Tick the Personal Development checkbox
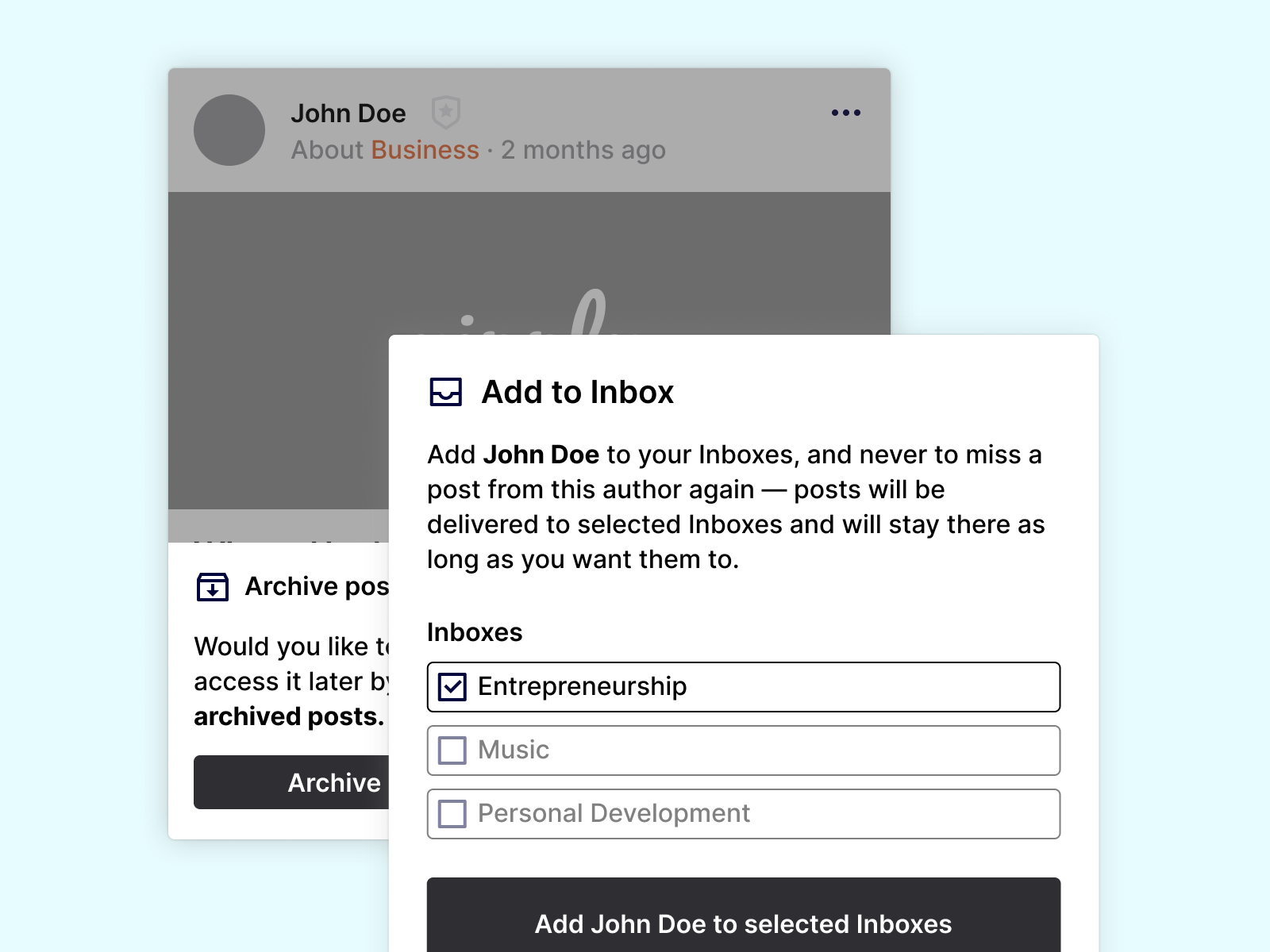The width and height of the screenshot is (1270, 952). click(x=452, y=814)
